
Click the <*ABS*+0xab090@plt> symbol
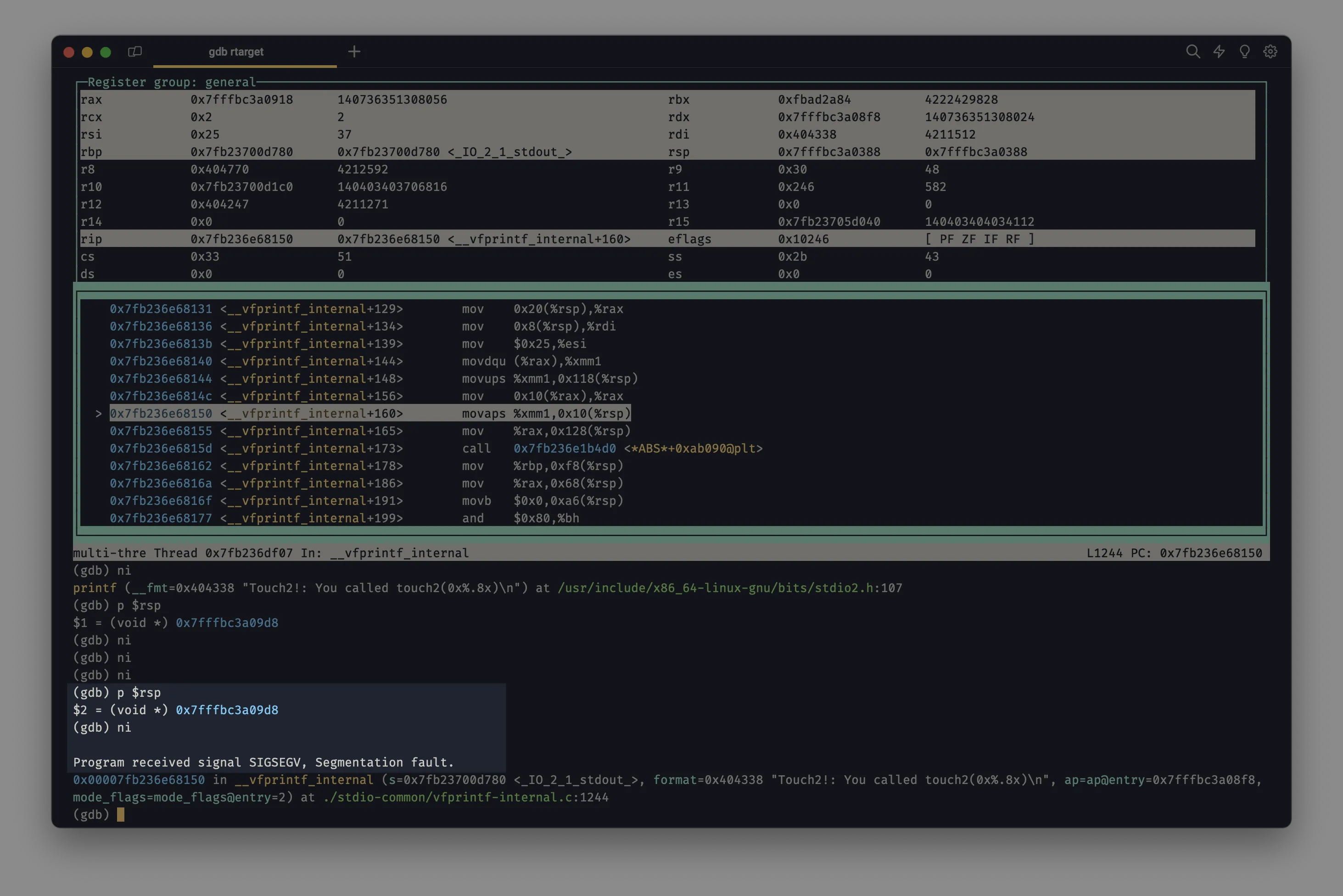point(693,448)
